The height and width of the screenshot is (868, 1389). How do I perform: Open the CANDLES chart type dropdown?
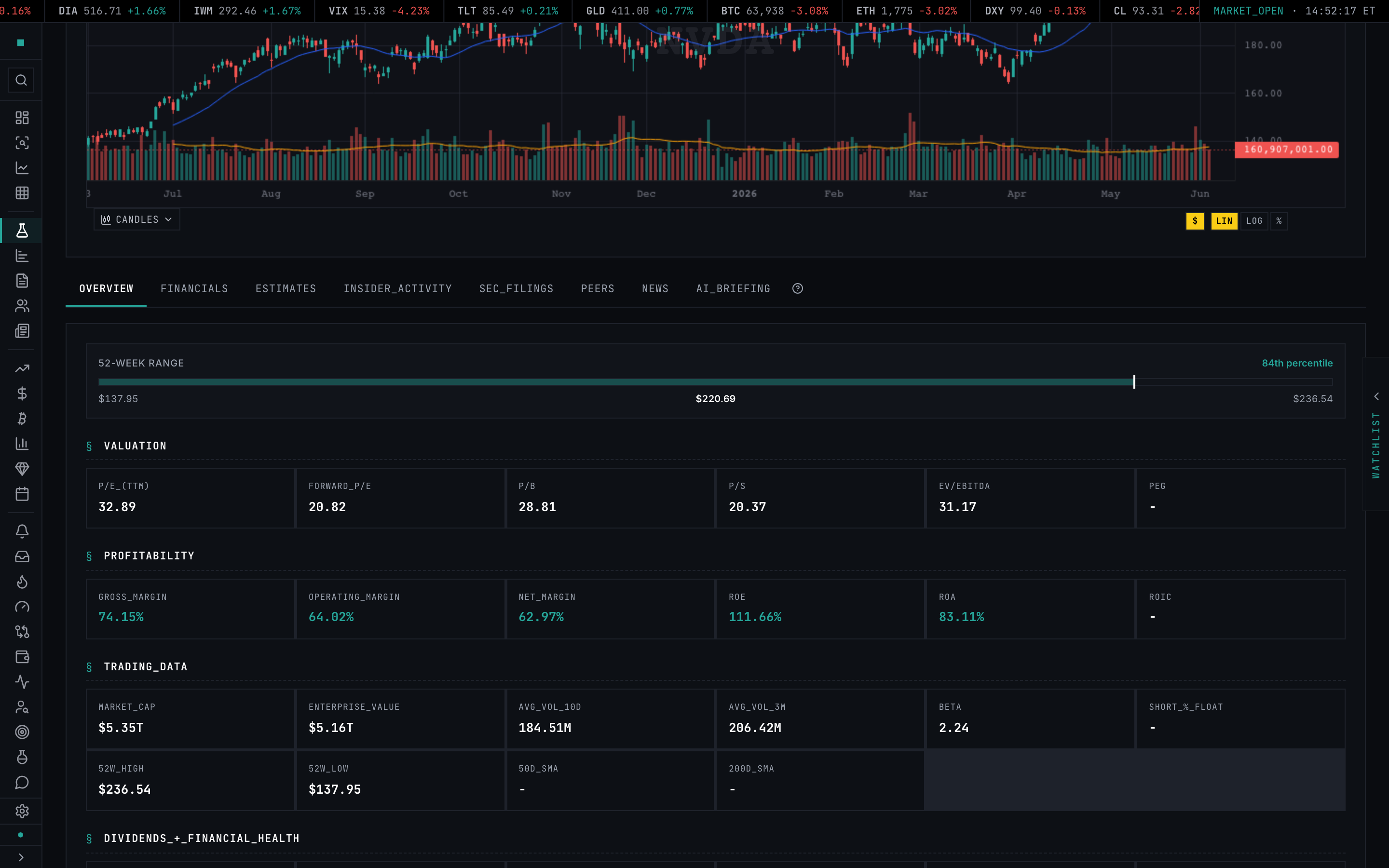[136, 220]
